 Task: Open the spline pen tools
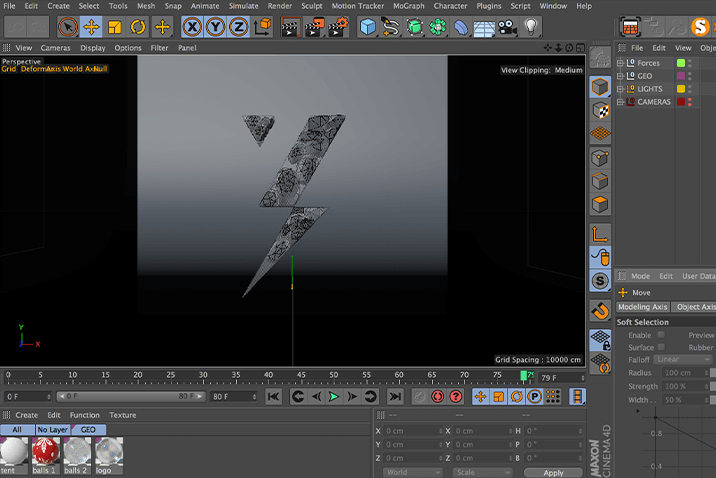tap(391, 27)
